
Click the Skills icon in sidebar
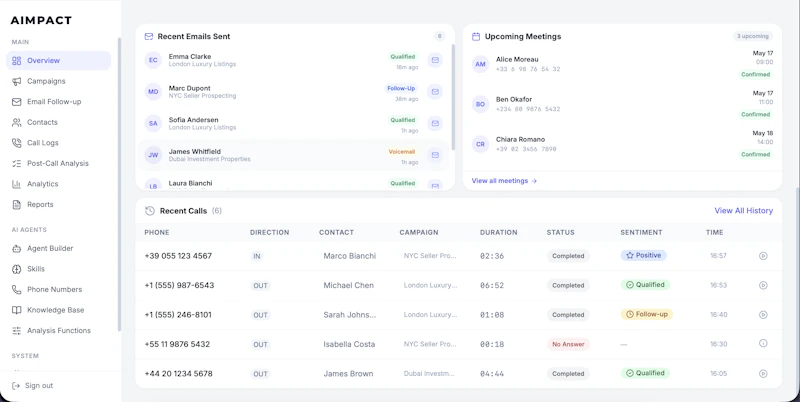point(16,269)
